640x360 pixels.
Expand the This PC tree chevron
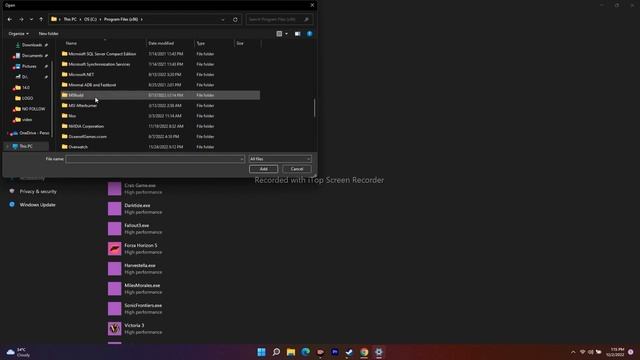coord(7,146)
